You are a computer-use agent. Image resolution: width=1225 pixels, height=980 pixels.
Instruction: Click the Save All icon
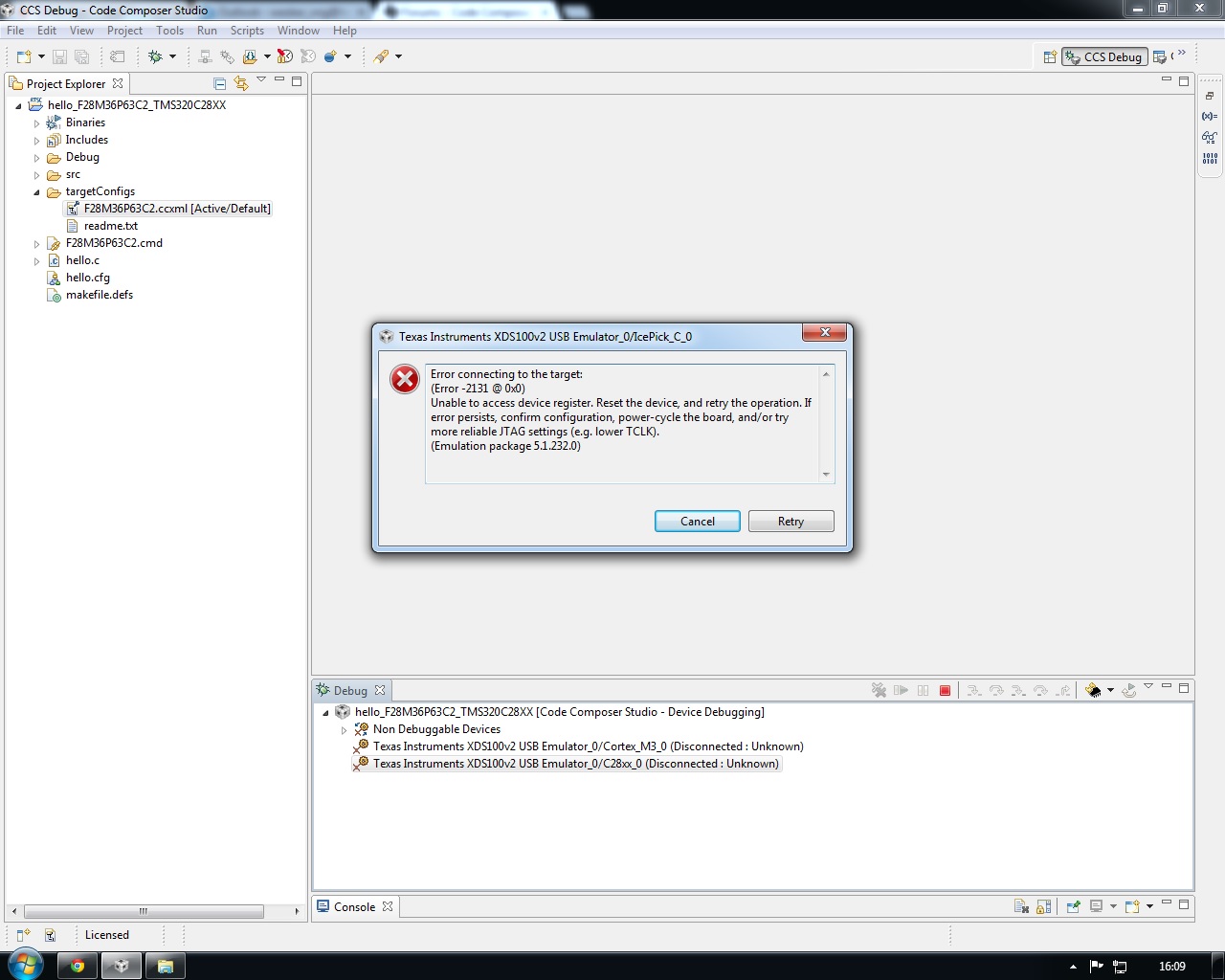[x=82, y=56]
